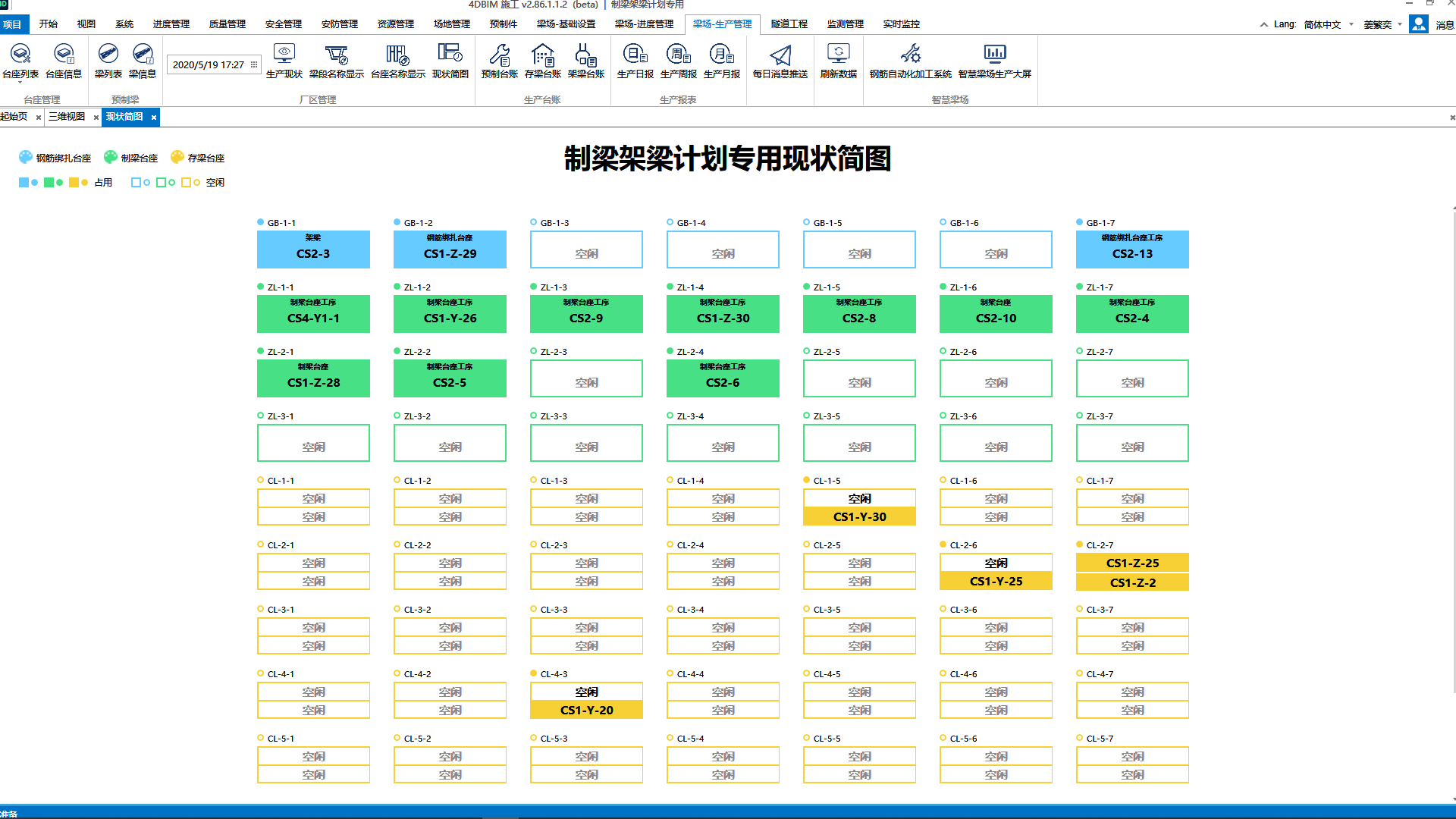Open 梁列表 beam list tool
1456x819 pixels.
(108, 61)
